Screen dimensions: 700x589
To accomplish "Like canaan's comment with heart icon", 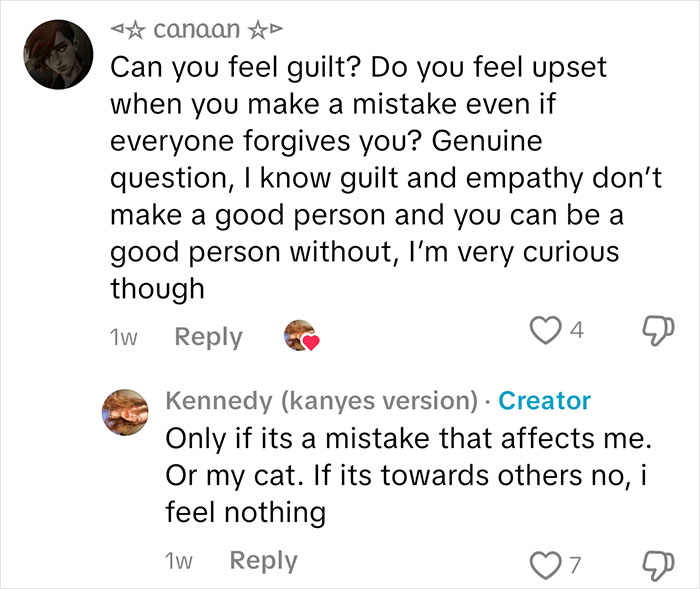I will (x=545, y=330).
